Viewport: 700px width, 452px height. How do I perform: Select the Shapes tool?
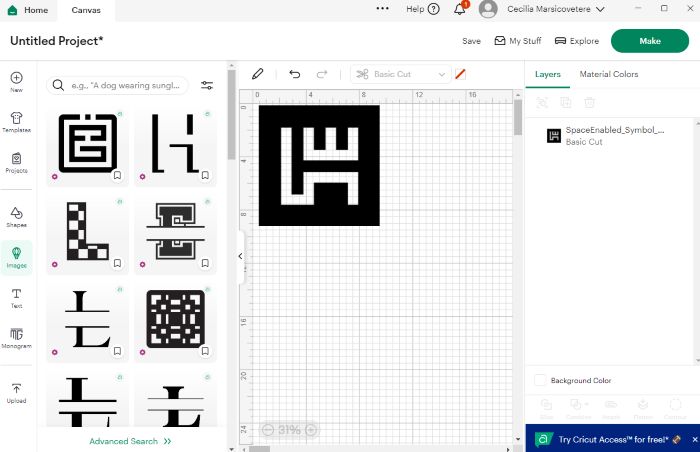coord(17,216)
